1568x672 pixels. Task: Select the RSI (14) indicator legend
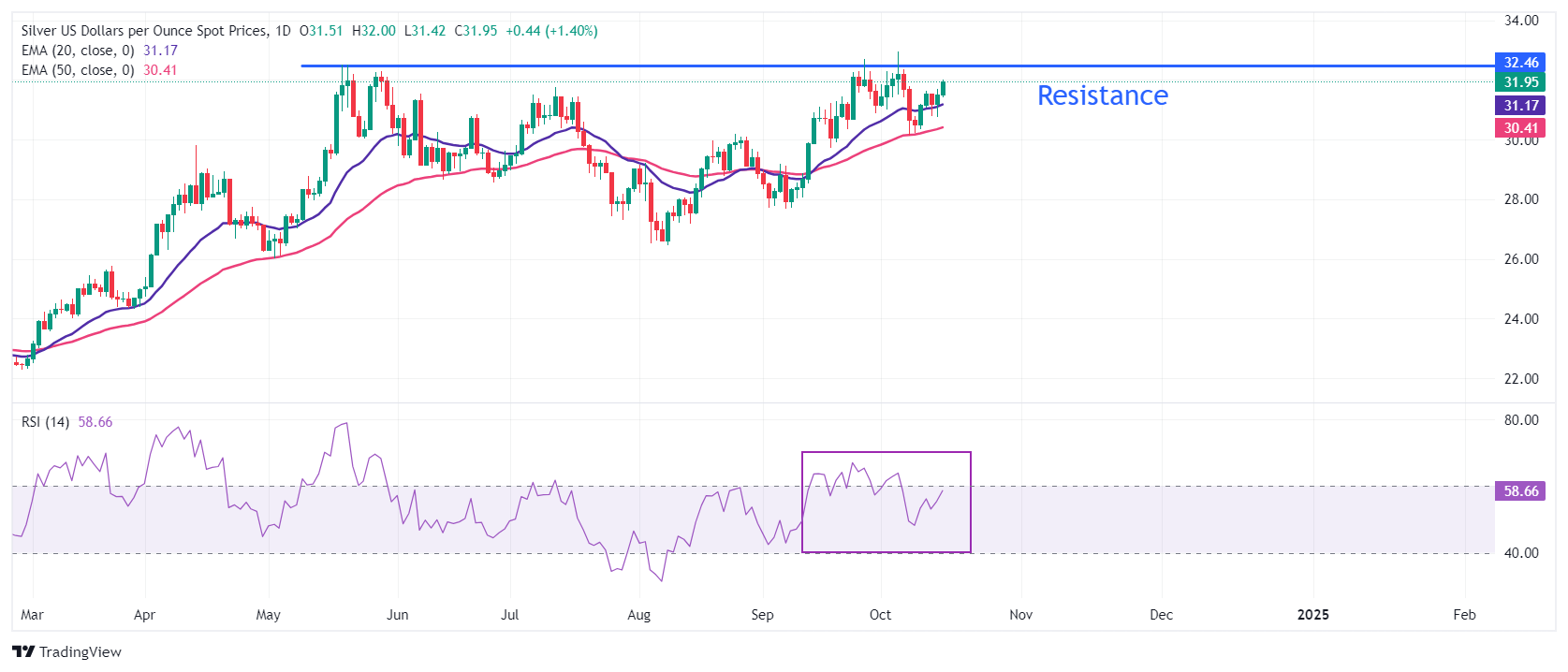point(46,422)
